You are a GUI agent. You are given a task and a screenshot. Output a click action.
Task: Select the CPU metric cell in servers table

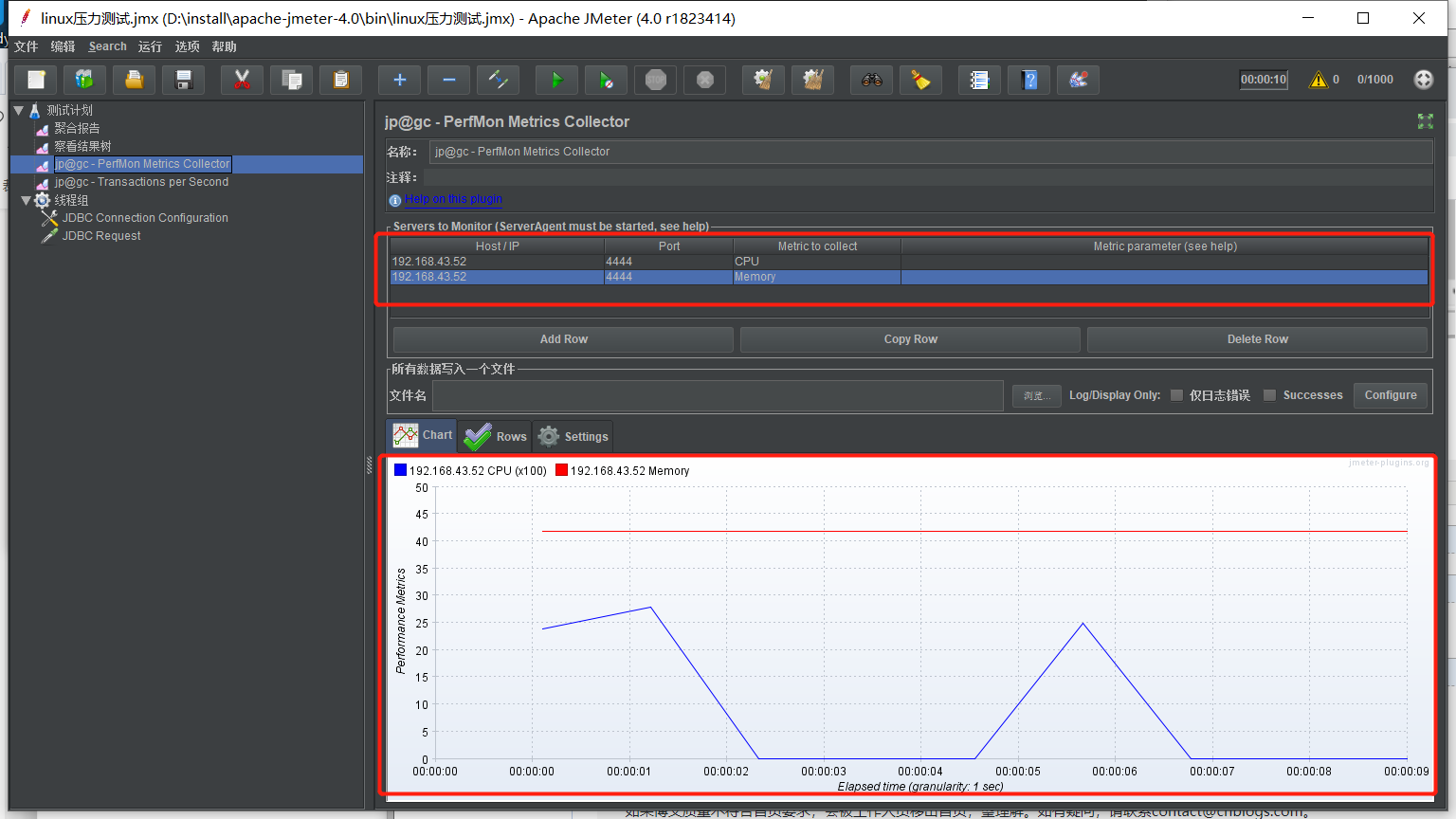[x=816, y=262]
